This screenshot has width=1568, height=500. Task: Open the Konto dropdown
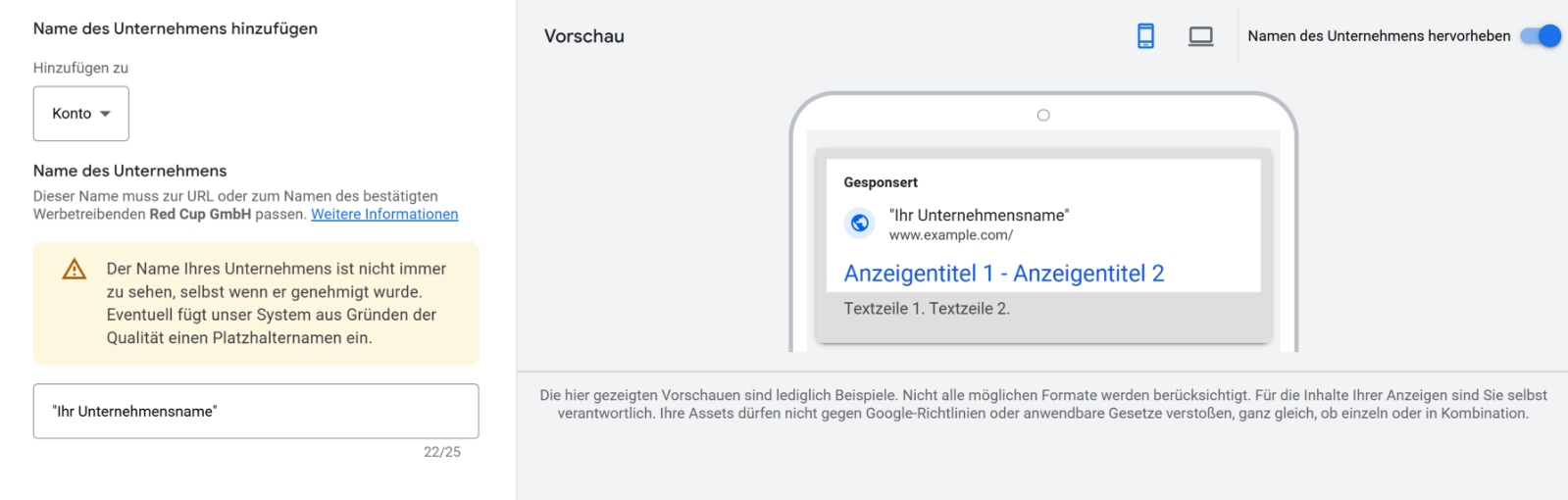click(81, 114)
